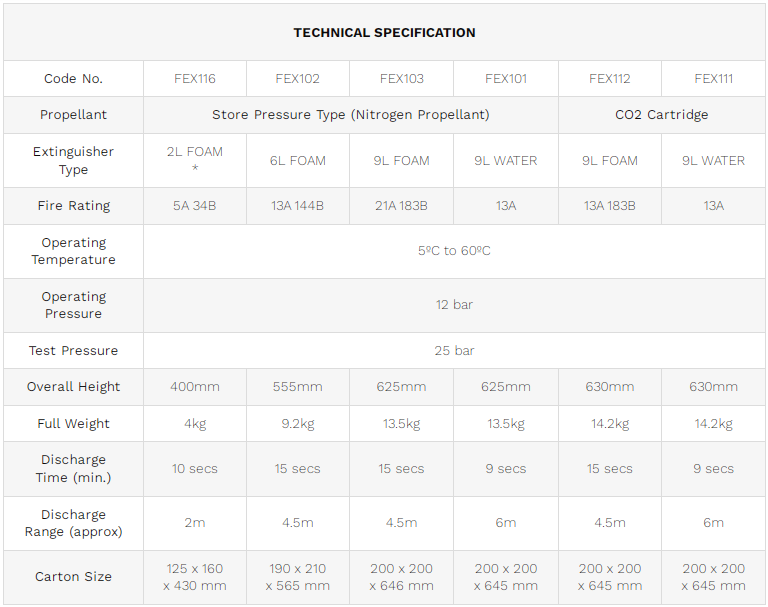
Task: Click the Technical Specification table title
Action: [x=384, y=33]
